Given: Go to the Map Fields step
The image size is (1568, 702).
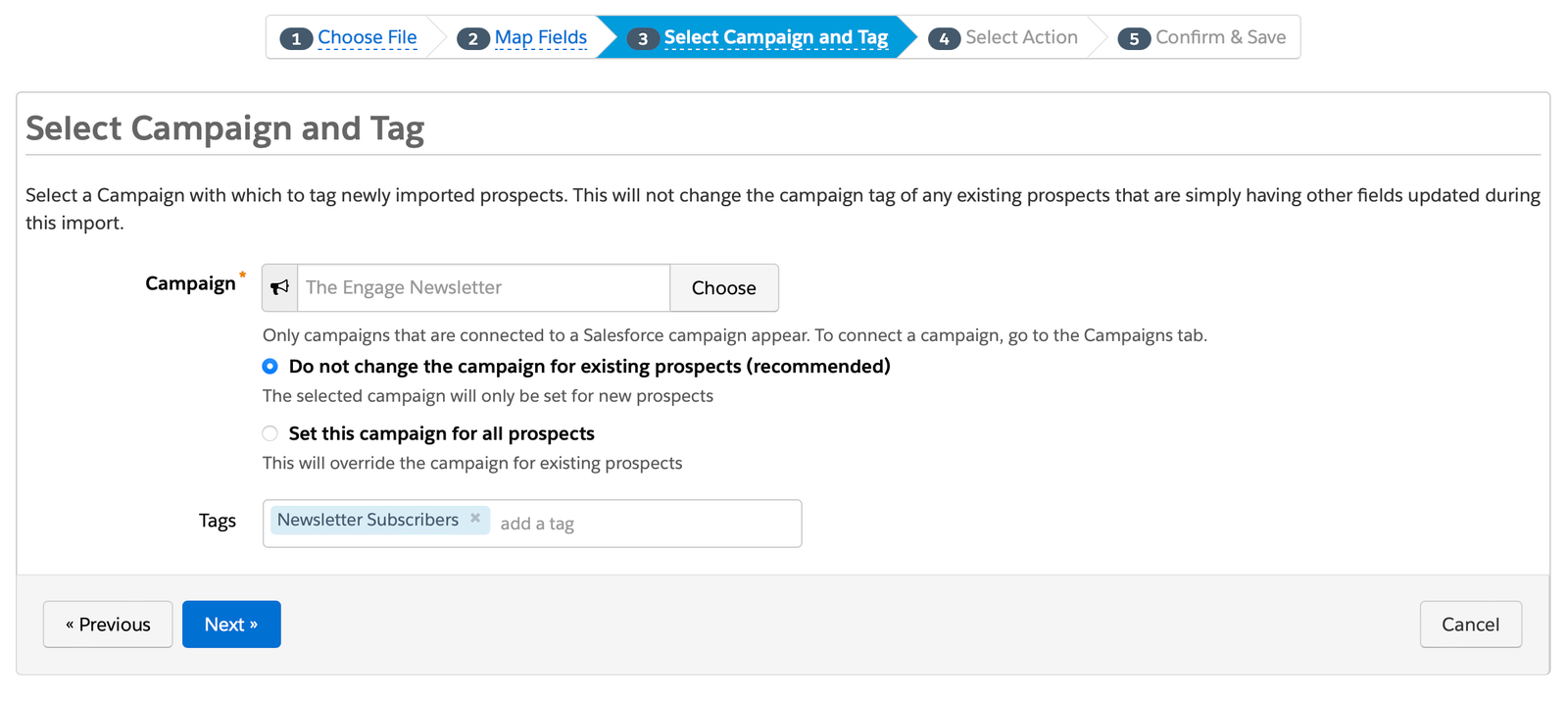Looking at the screenshot, I should tap(541, 37).
